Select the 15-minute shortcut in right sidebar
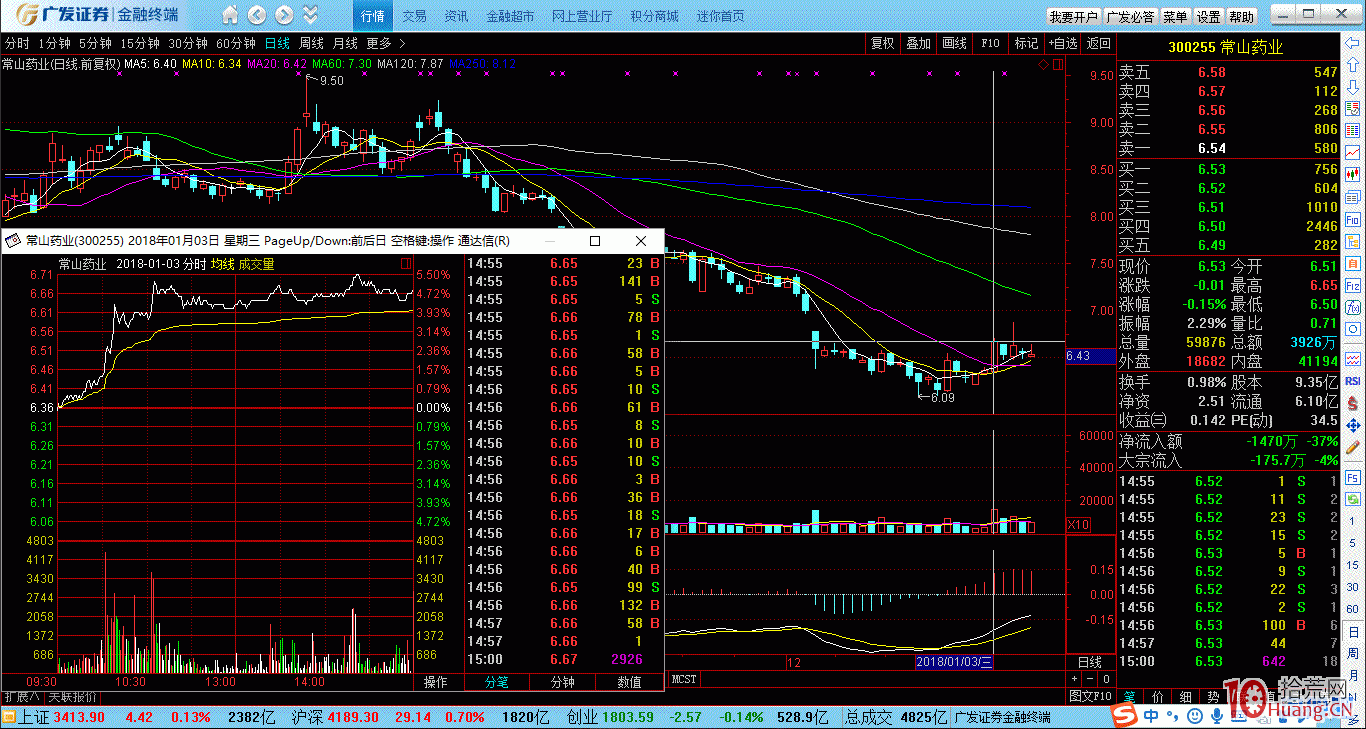 coord(1352,565)
